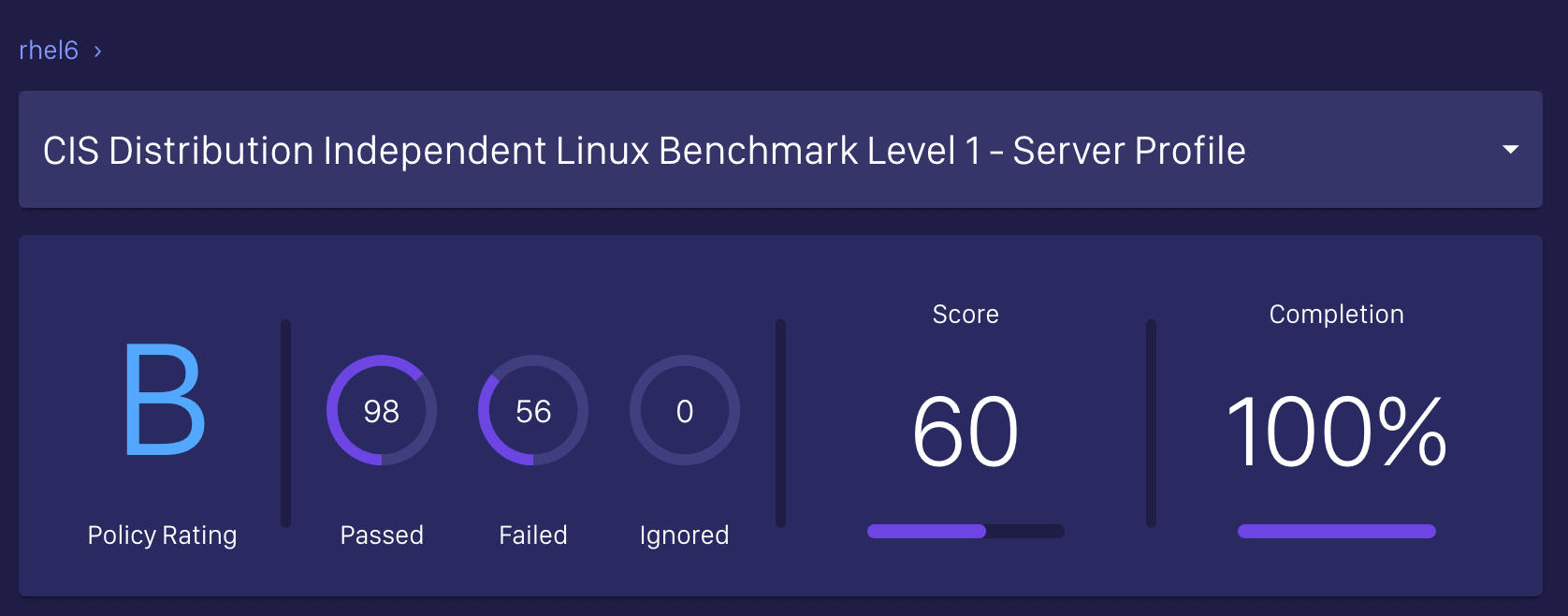1568x616 pixels.
Task: Click the Failed label
Action: click(x=533, y=535)
